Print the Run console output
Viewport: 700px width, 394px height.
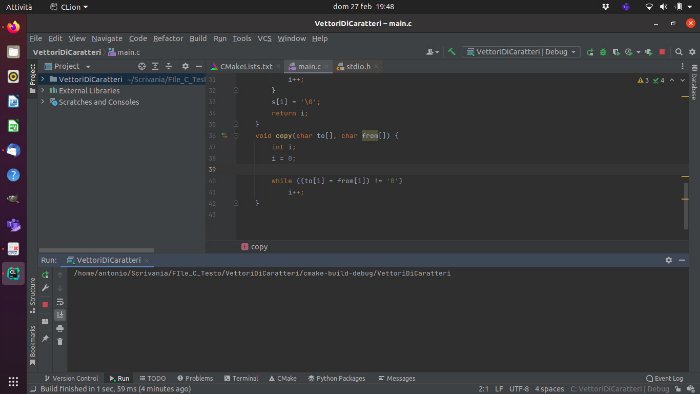(60, 328)
